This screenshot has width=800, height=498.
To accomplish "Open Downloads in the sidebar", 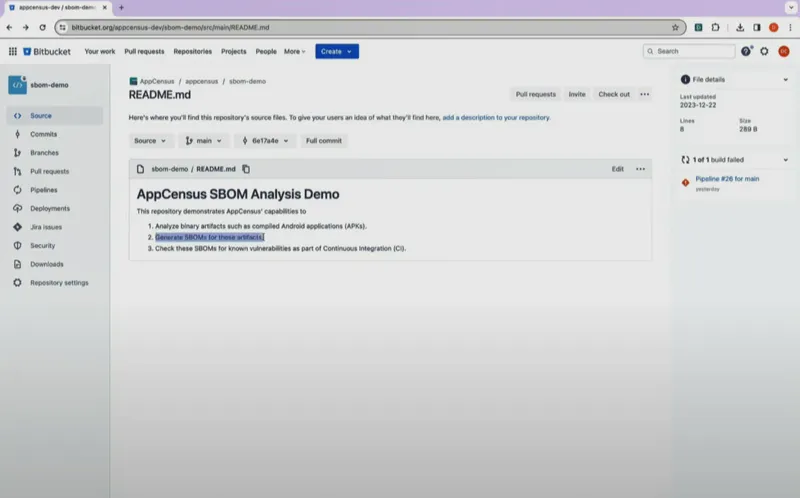I will point(55,264).
